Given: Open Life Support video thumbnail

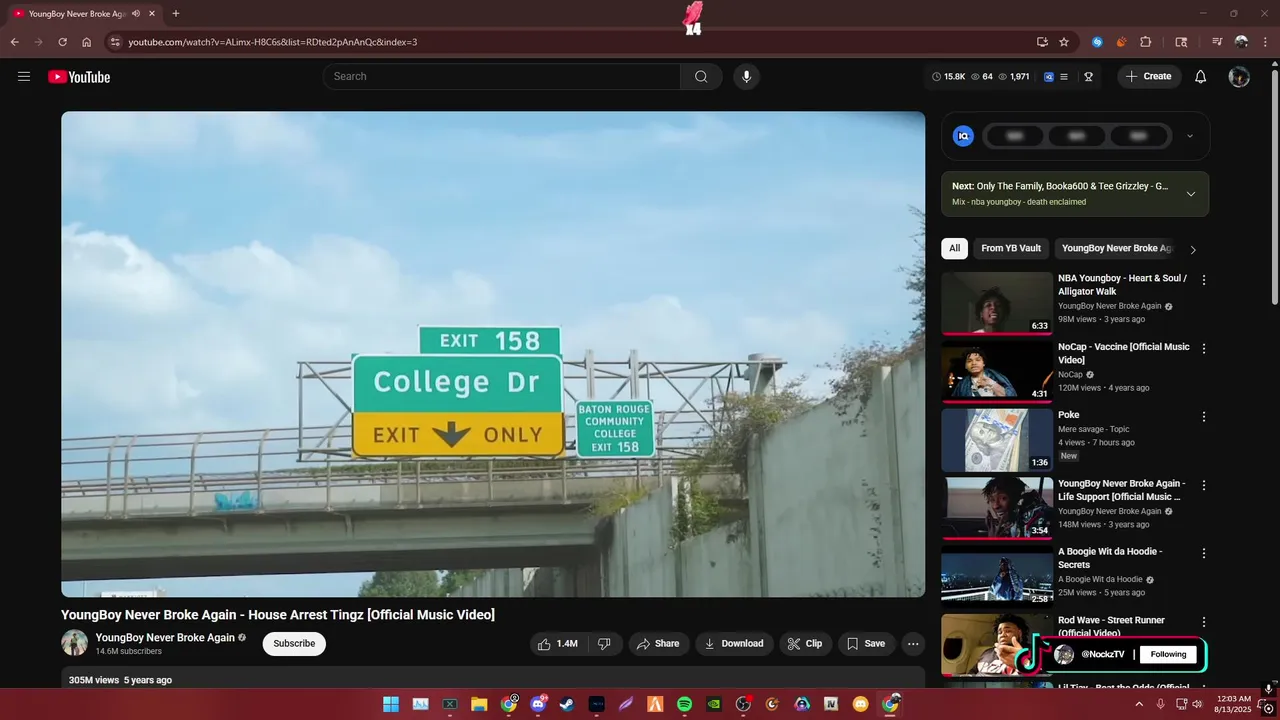Looking at the screenshot, I should (997, 508).
